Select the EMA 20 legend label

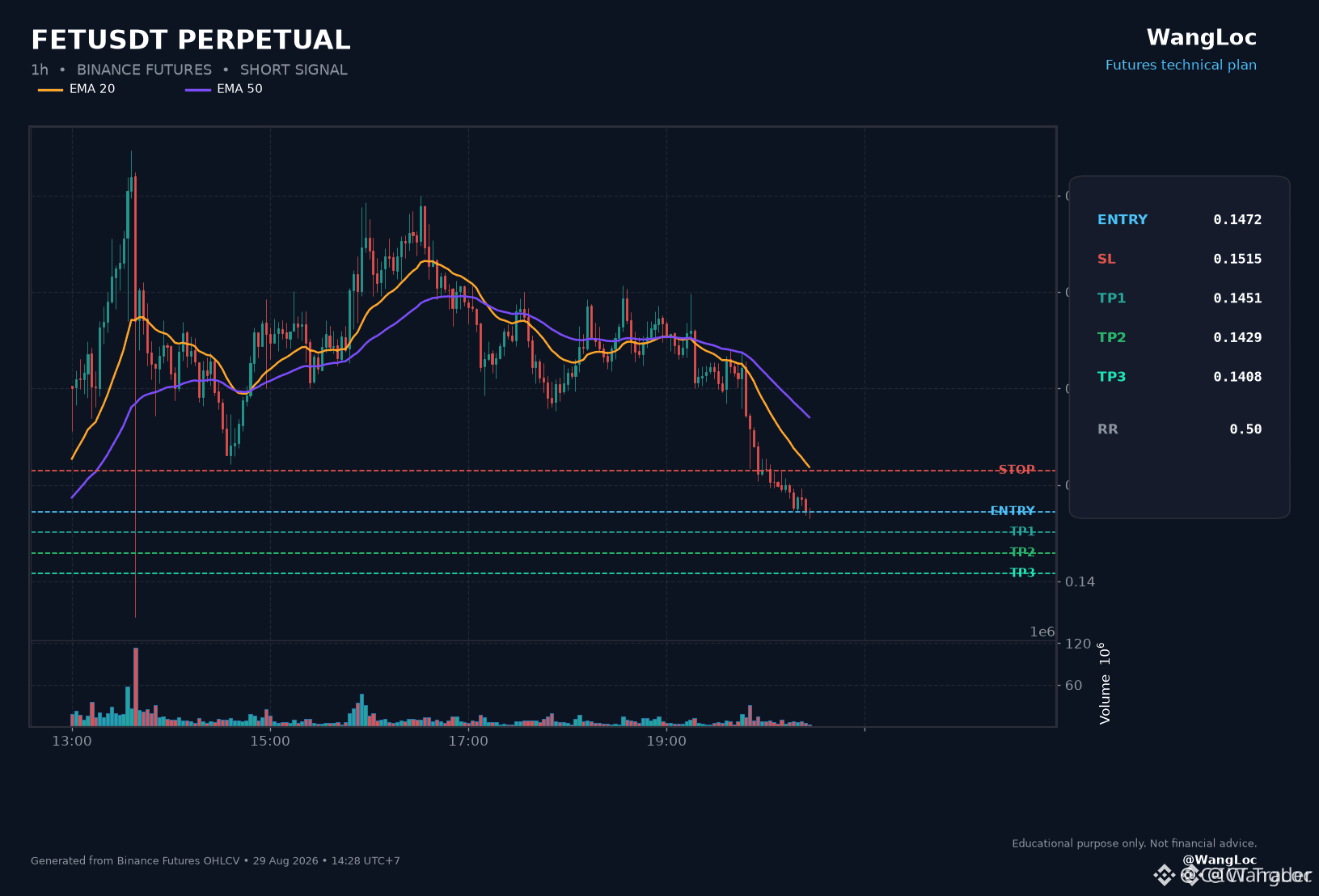pos(92,89)
